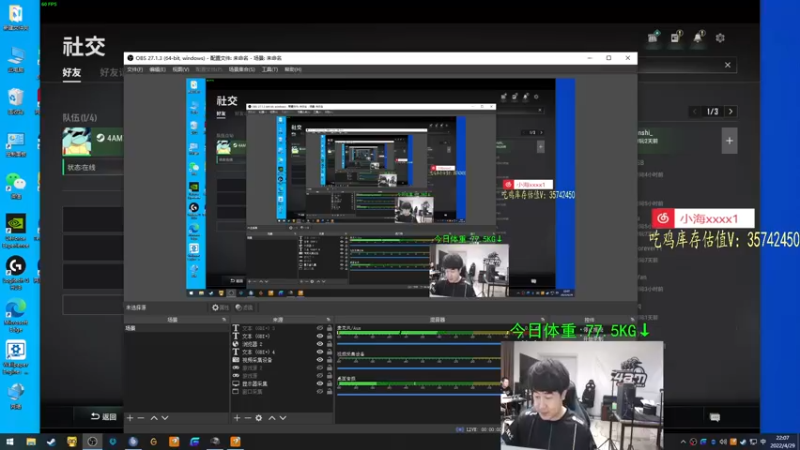Open the Microsoft Edge desktop icon
Viewport: 800px width, 450px height.
point(16,315)
